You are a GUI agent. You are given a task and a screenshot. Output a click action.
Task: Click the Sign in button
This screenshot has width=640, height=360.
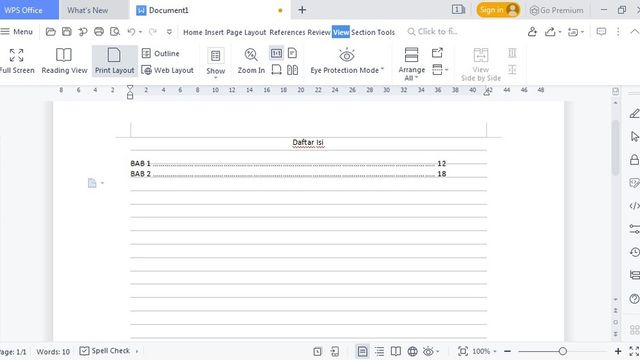click(498, 10)
